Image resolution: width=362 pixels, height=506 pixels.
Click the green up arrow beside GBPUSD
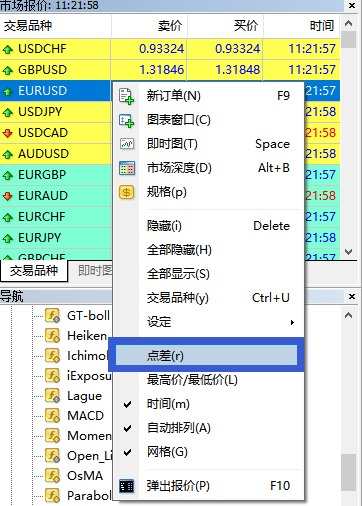(x=8, y=71)
